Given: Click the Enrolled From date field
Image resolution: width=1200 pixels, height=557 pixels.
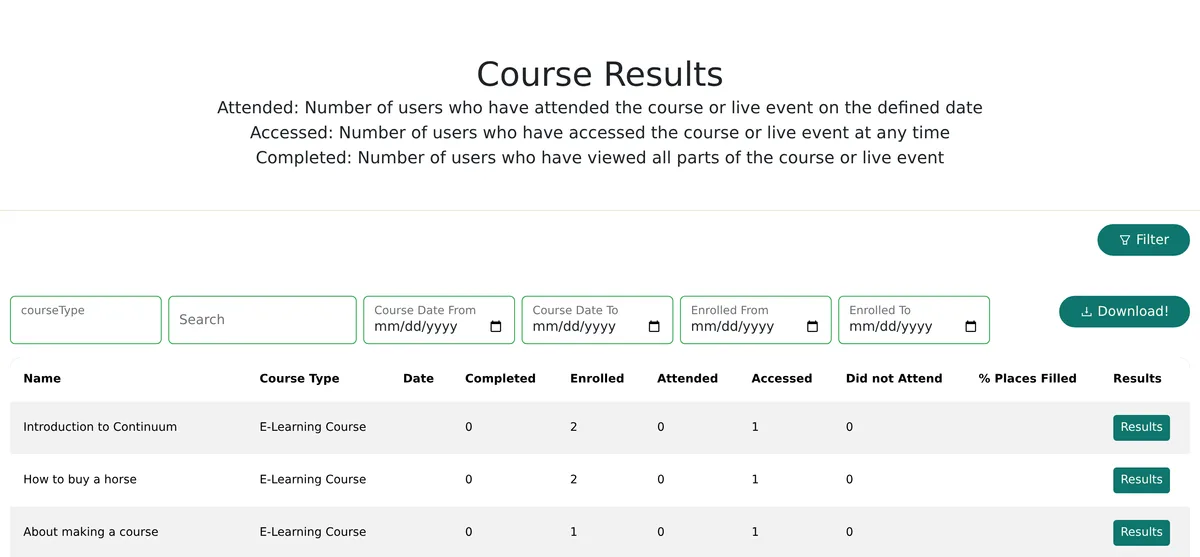Looking at the screenshot, I should 755,320.
